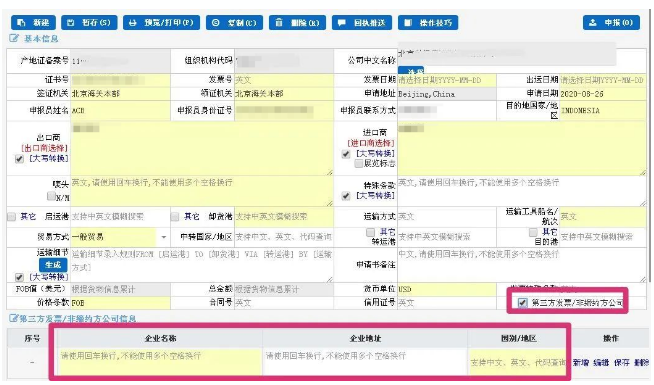This screenshot has width=654, height=385.
Task: Click the 申请地址 Beijing,China field
Action: coord(447,94)
